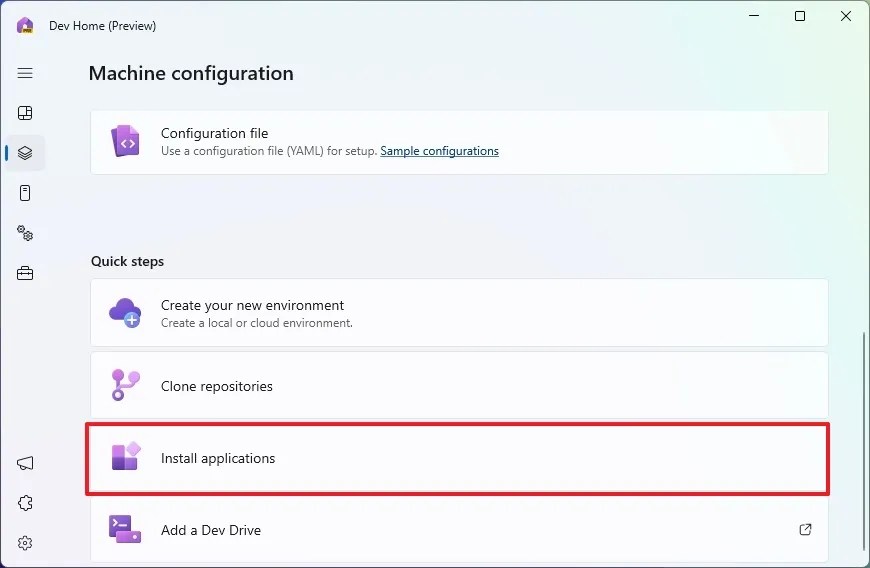This screenshot has width=870, height=568.
Task: Open the Environments sidebar icon
Action: coord(25,193)
